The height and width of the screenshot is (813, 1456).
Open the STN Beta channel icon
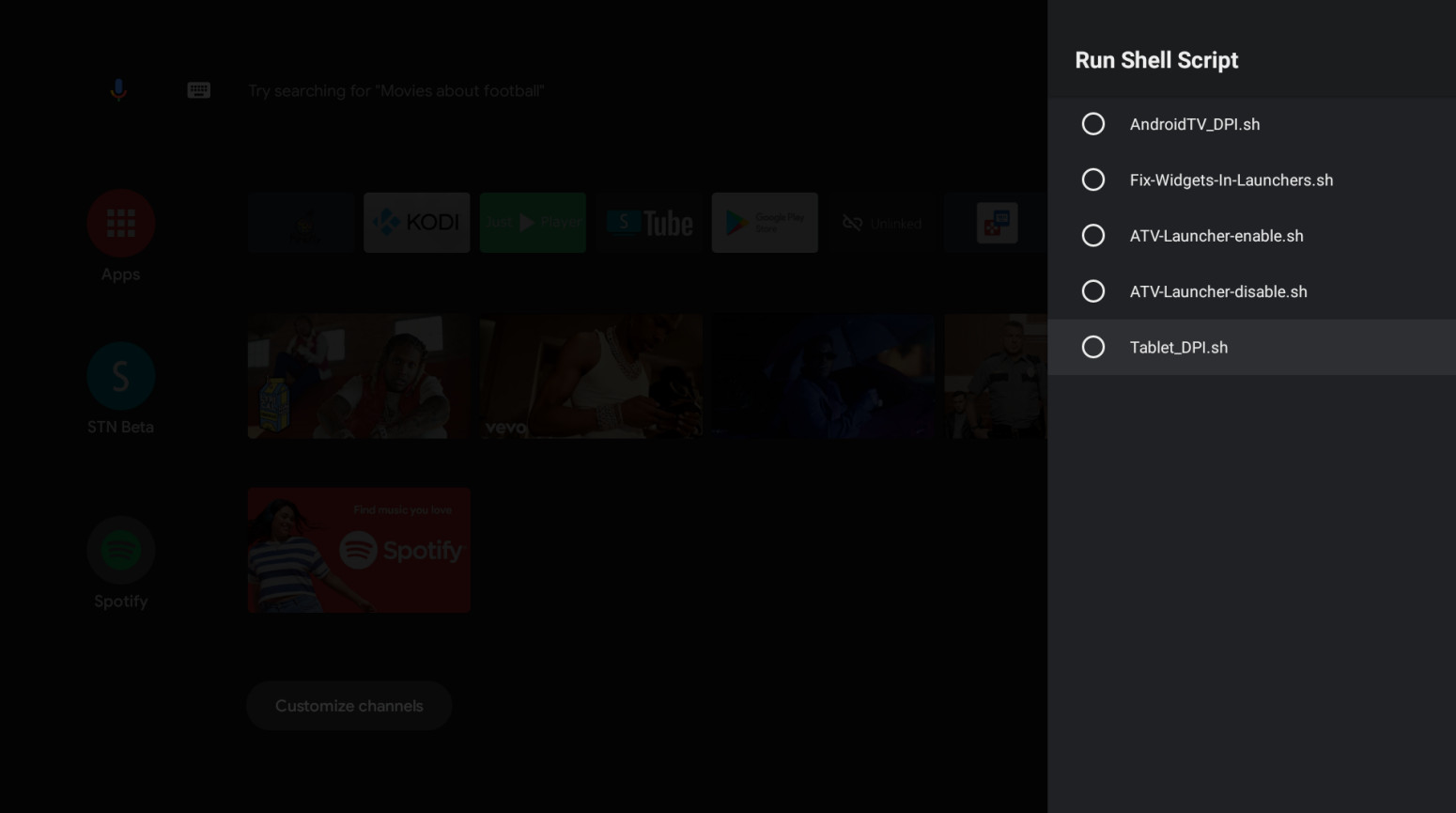[120, 376]
